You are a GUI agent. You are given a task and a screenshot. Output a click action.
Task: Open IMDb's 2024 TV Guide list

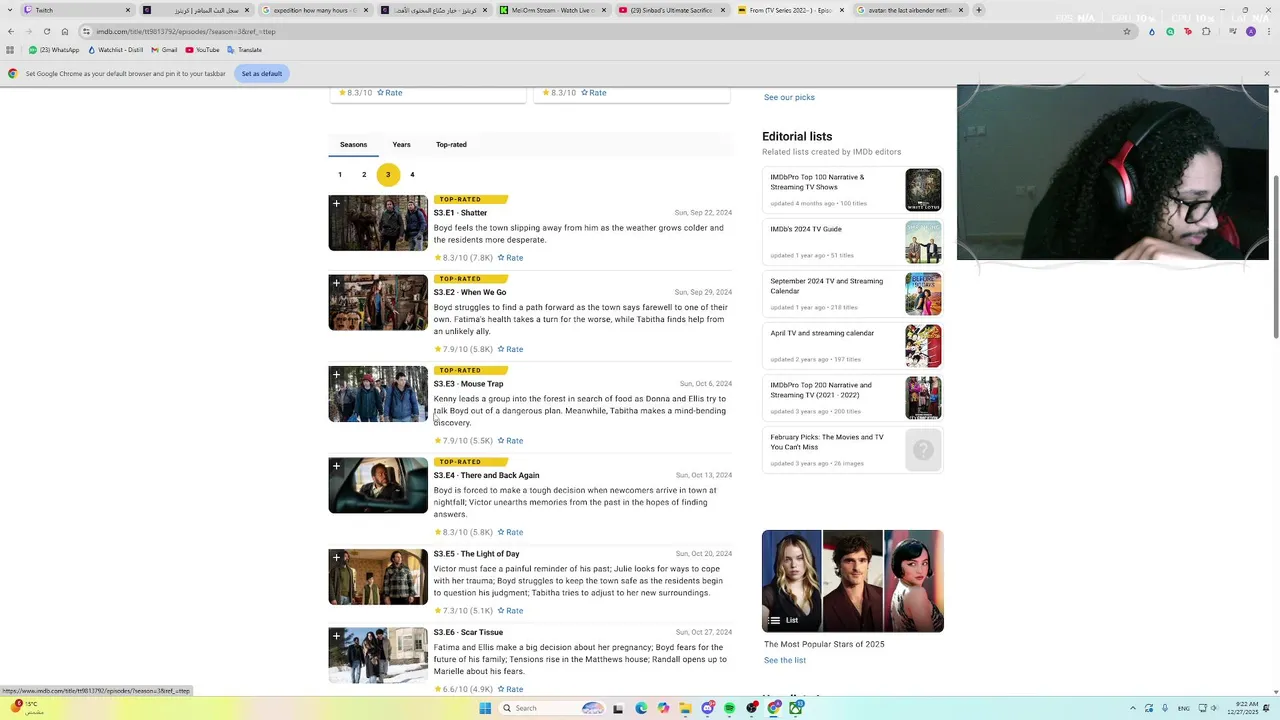[x=852, y=242]
